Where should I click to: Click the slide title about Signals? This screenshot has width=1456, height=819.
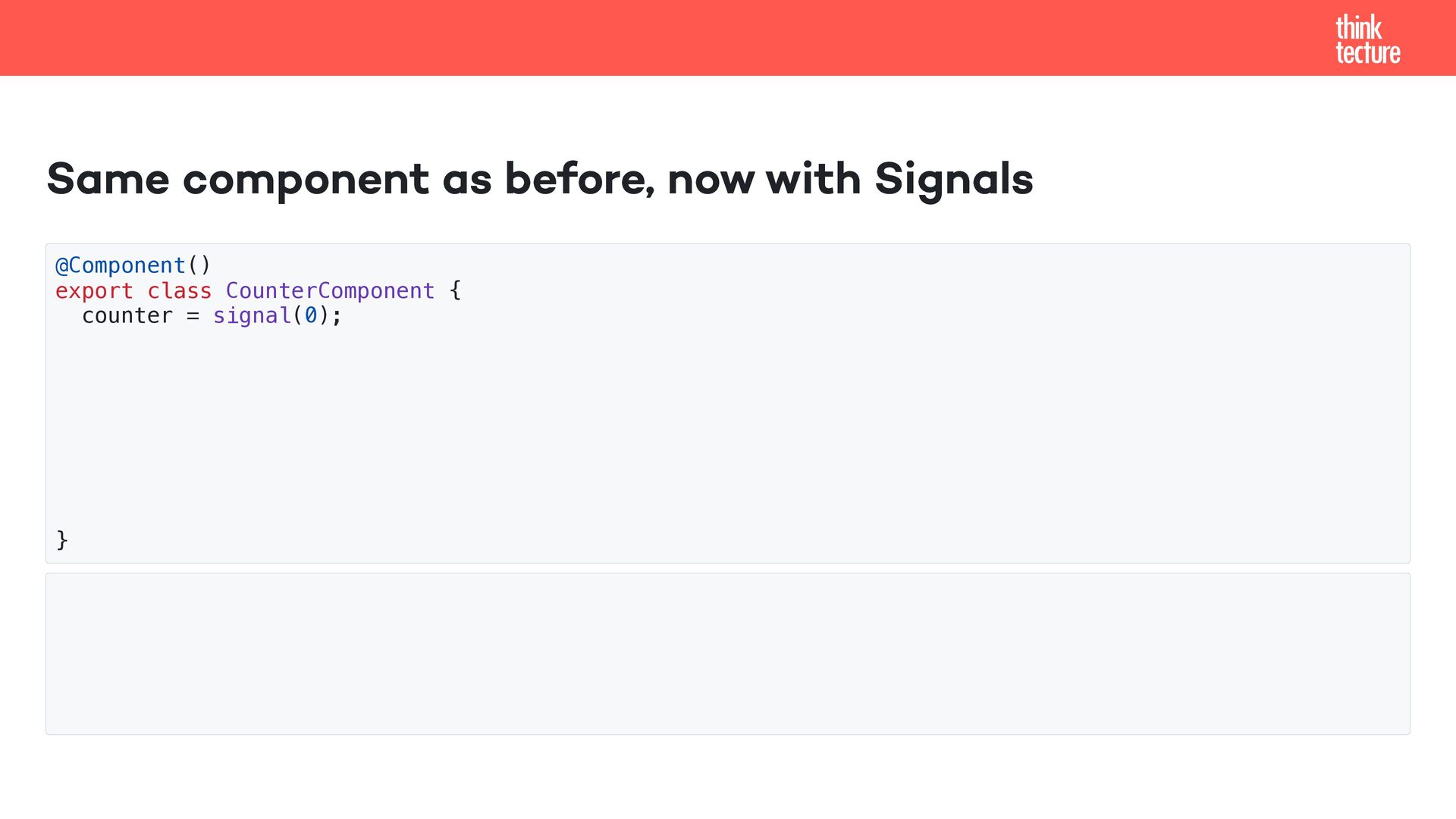pyautogui.click(x=539, y=180)
